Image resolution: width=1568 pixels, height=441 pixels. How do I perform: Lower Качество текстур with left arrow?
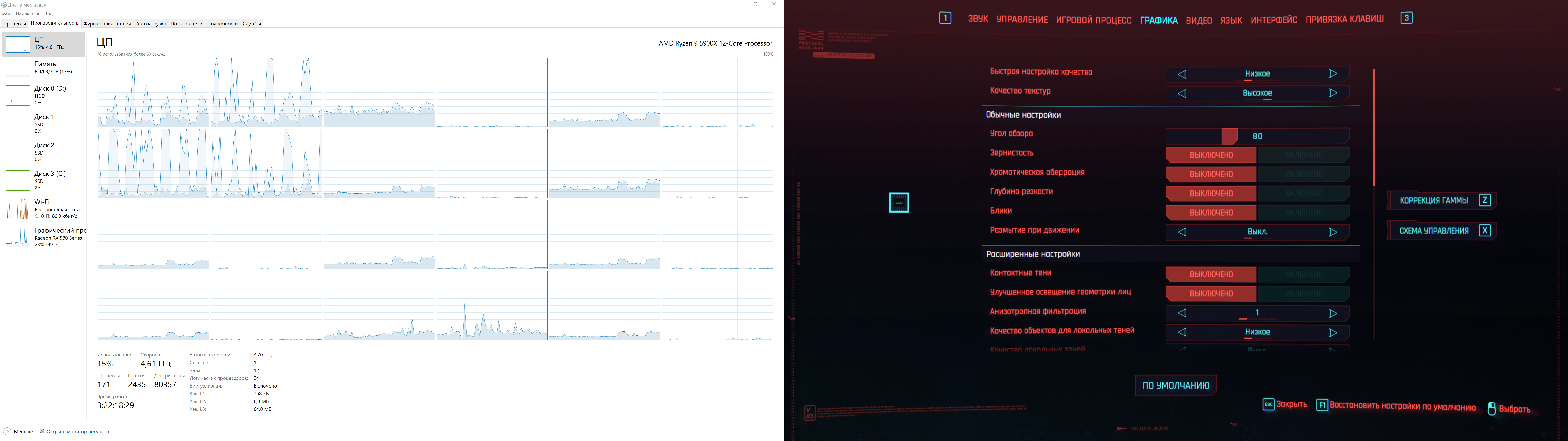pyautogui.click(x=1182, y=94)
